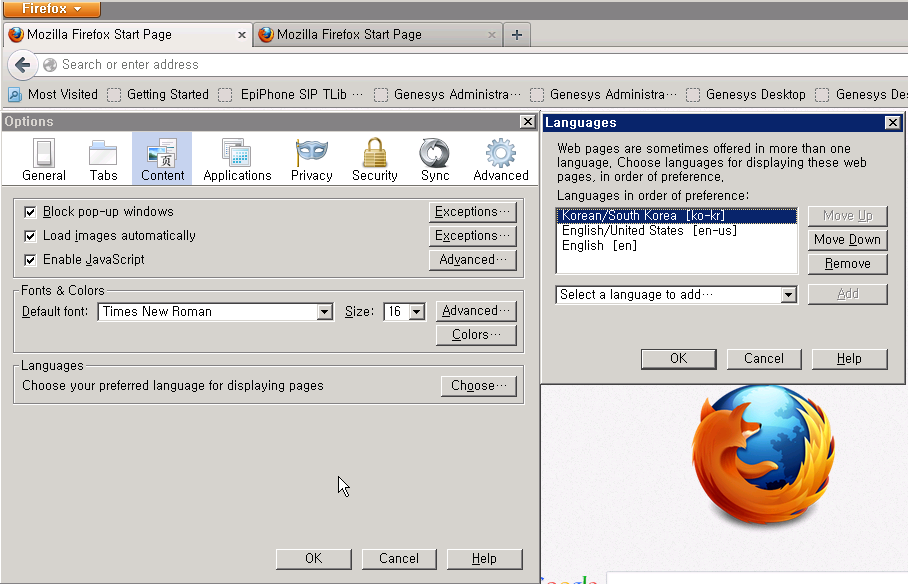
Task: Open the Colors settings button
Action: [476, 335]
